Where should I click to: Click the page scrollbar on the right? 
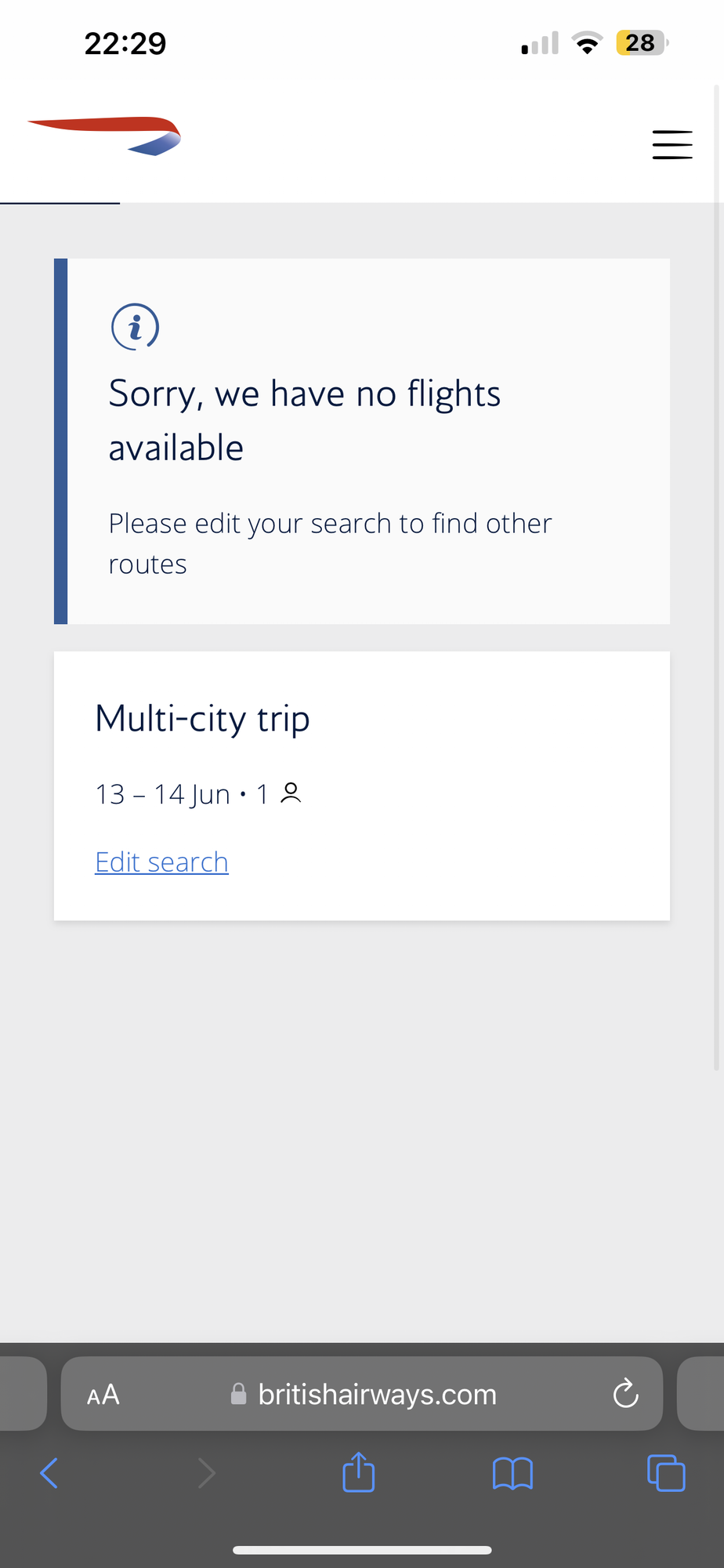point(716,576)
